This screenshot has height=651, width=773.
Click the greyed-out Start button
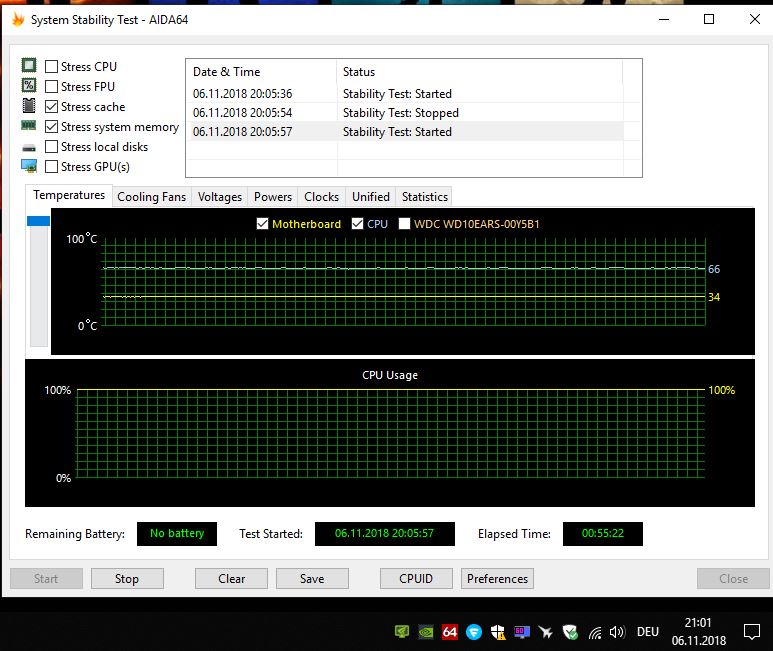coord(46,579)
